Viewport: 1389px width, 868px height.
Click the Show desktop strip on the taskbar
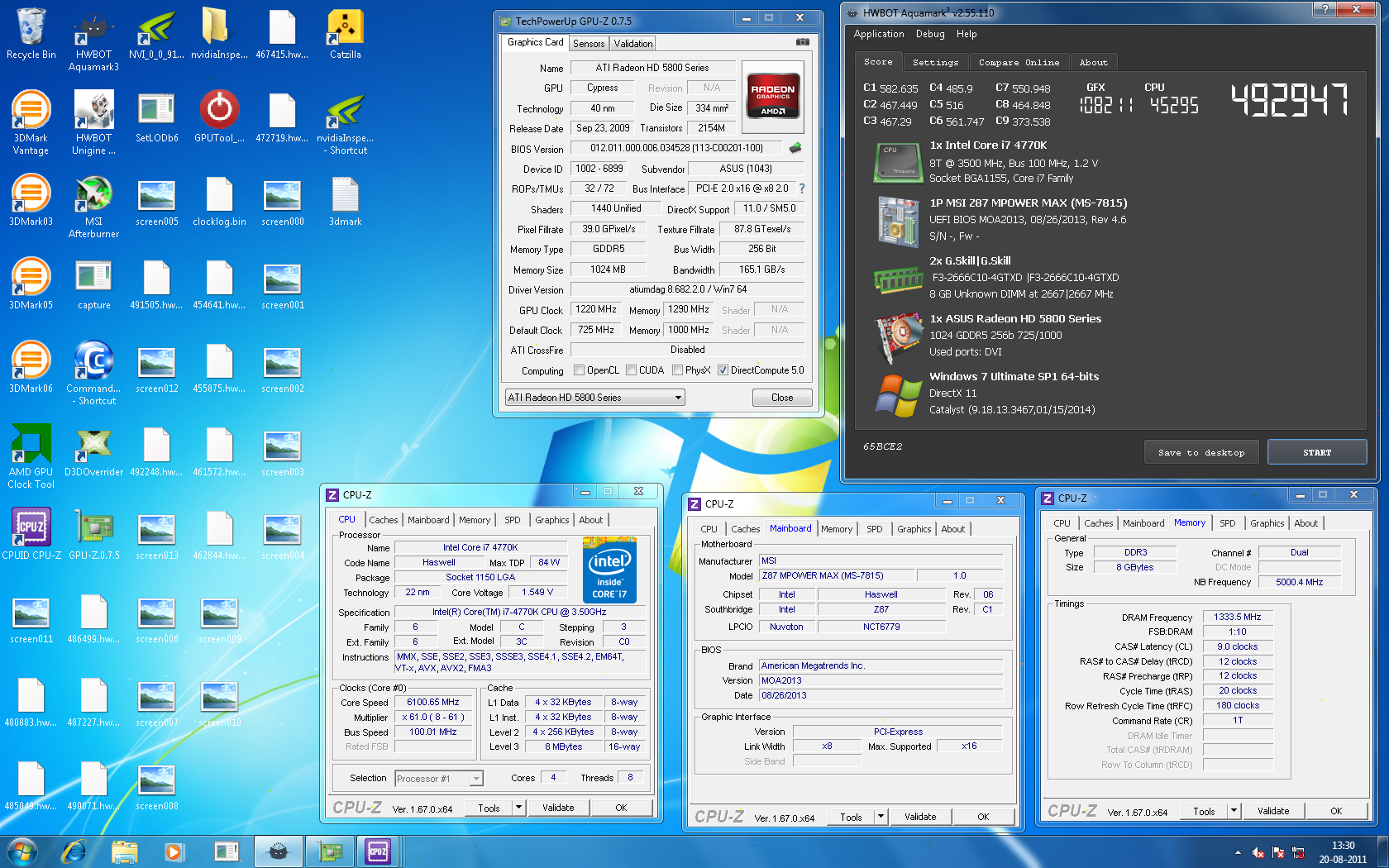1383,851
